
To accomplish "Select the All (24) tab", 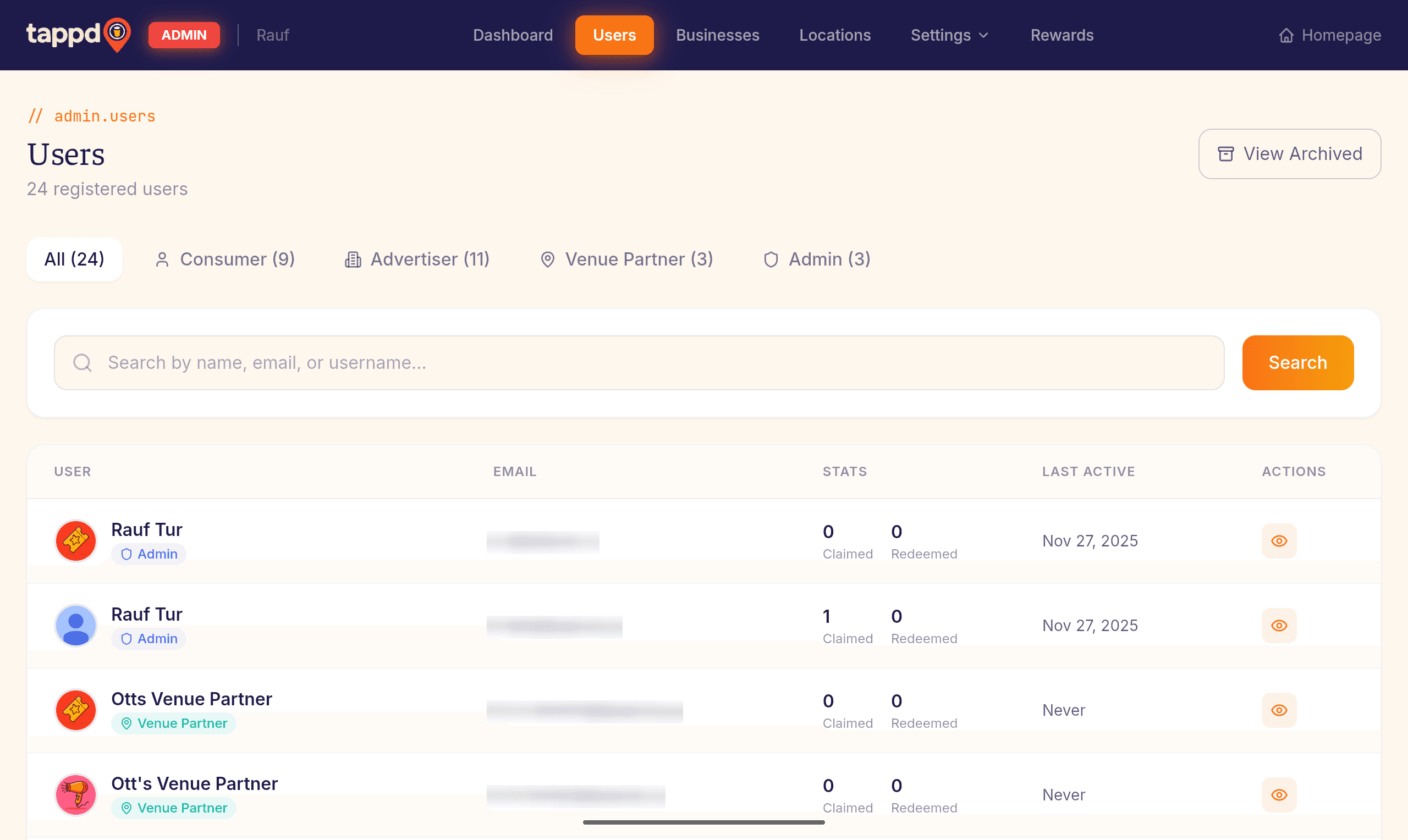I will tap(74, 259).
